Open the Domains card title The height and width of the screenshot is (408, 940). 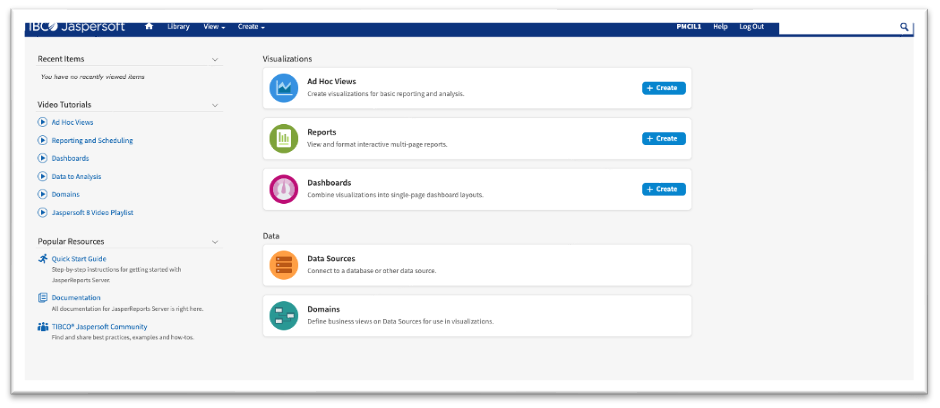[324, 310]
